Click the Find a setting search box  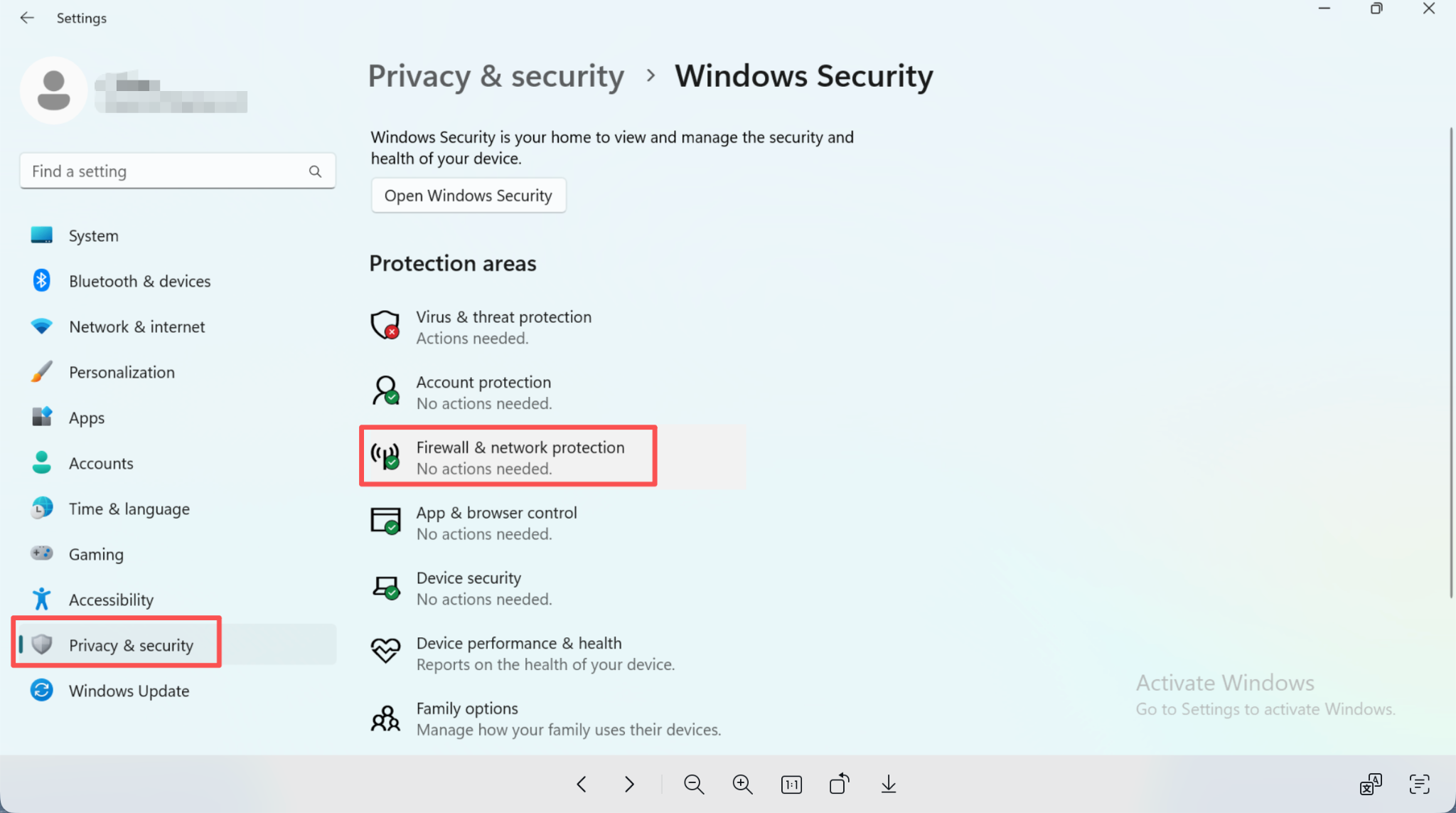167,171
